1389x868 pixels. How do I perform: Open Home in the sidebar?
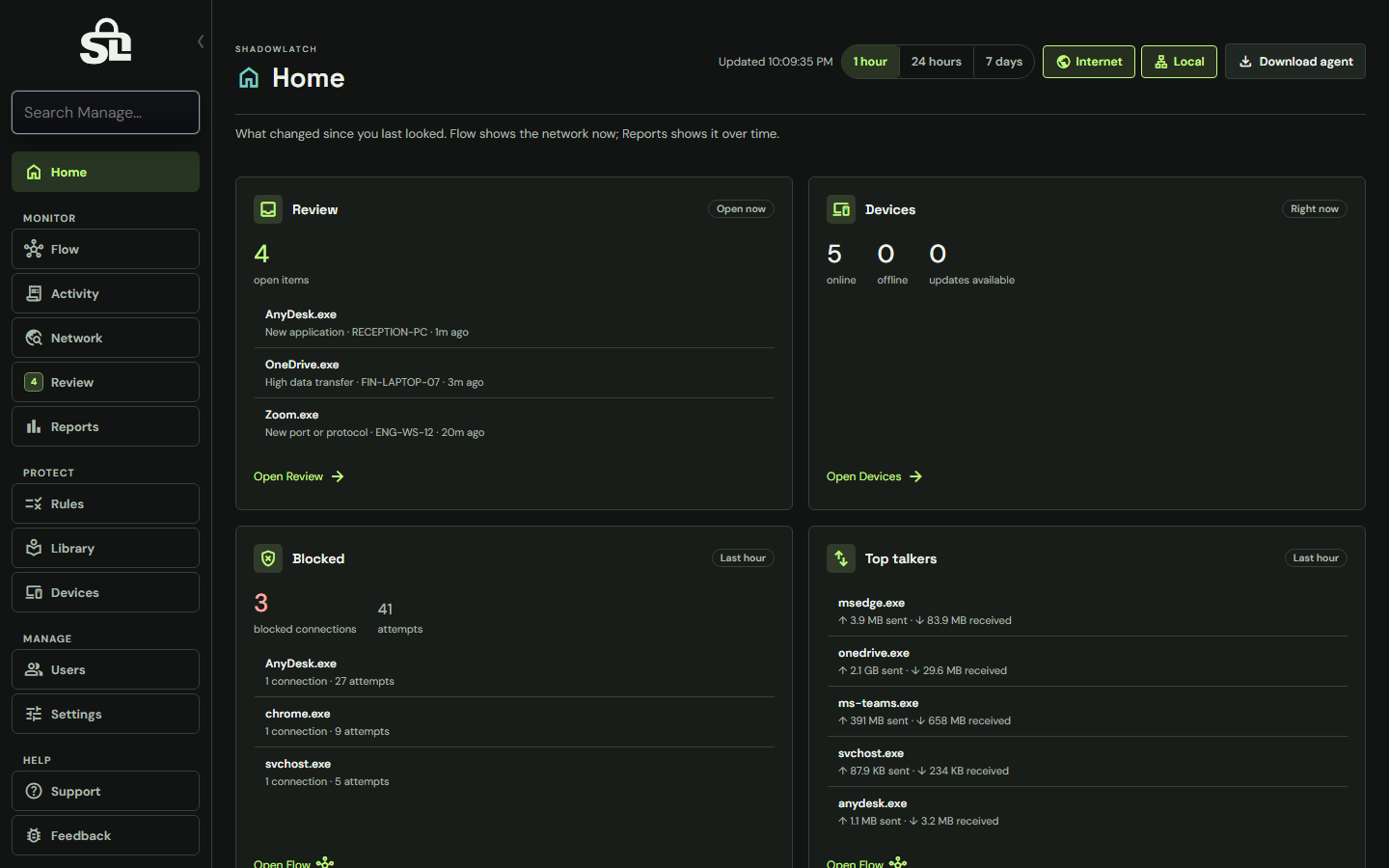click(105, 172)
